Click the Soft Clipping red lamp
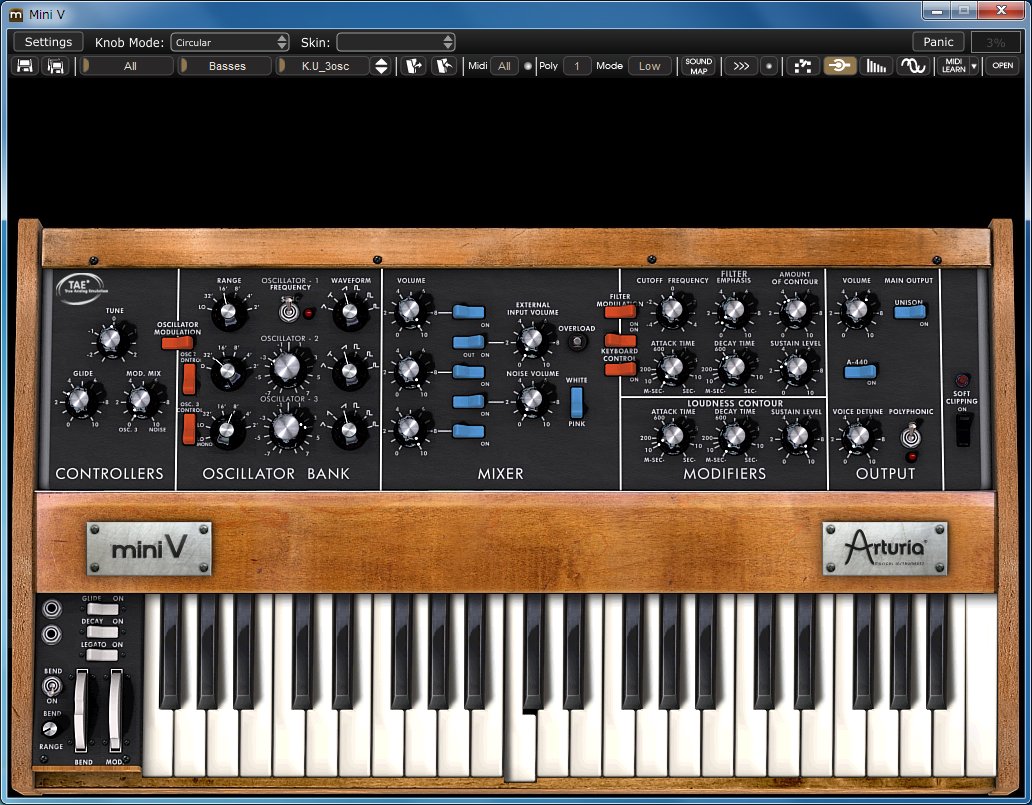The height and width of the screenshot is (805, 1032). (962, 380)
